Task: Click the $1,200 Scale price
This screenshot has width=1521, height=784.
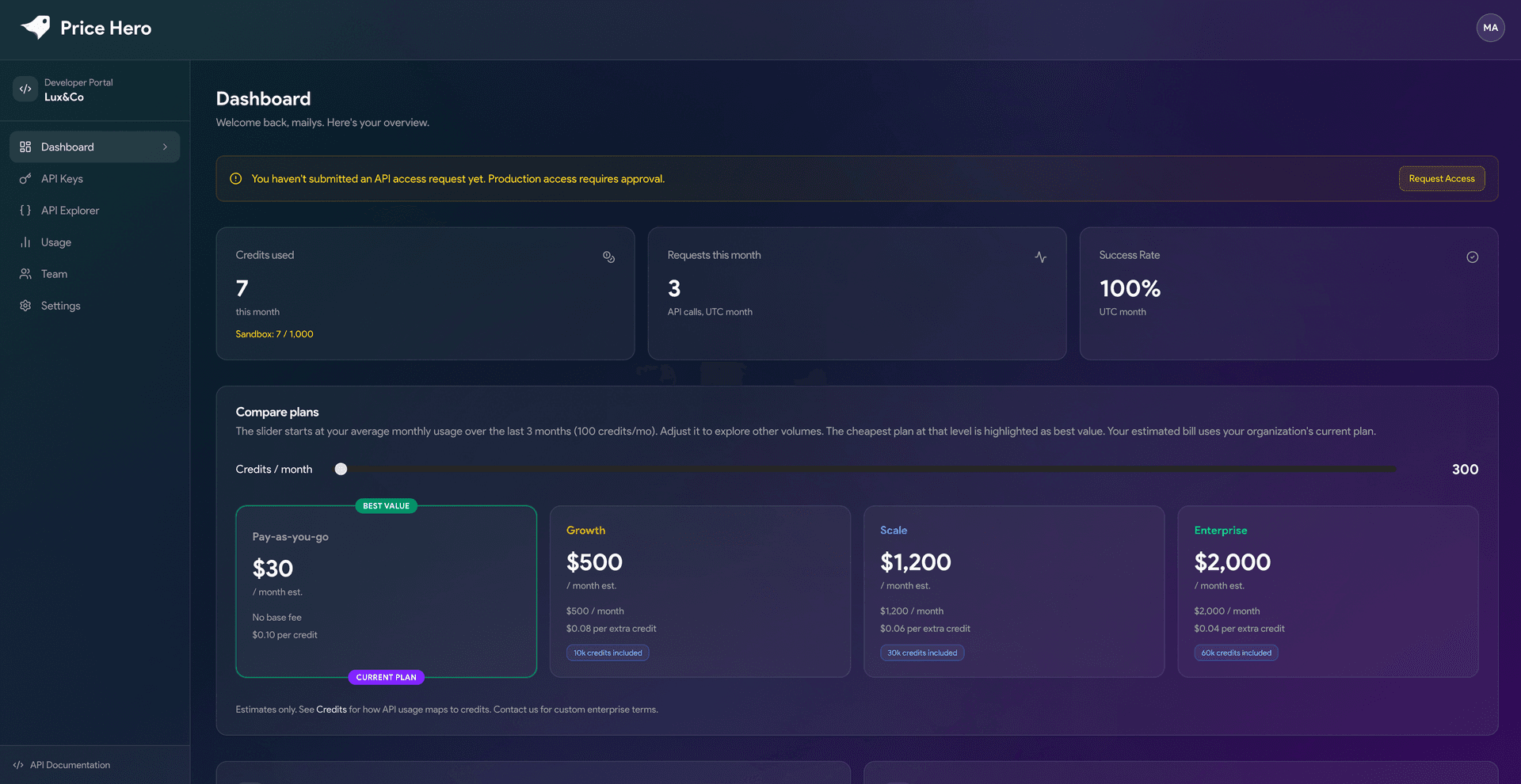Action: pyautogui.click(x=915, y=562)
